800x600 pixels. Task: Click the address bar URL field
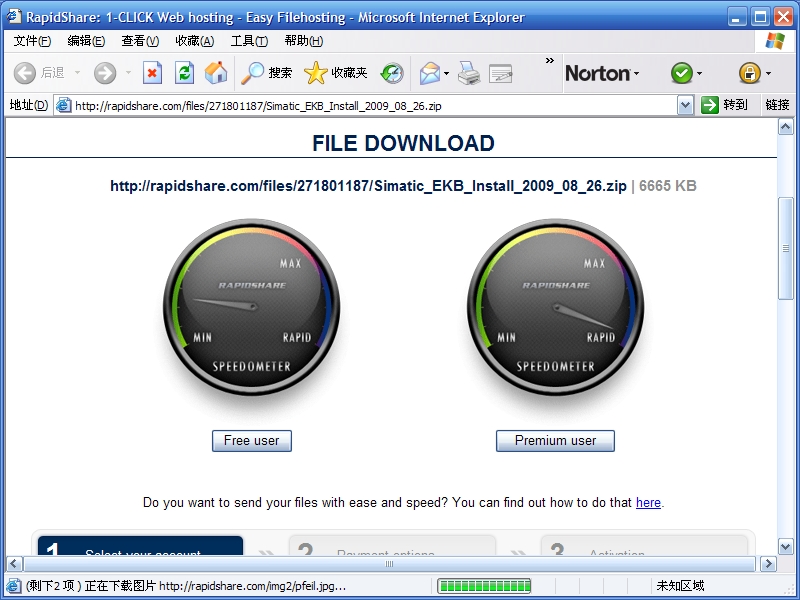click(x=375, y=106)
